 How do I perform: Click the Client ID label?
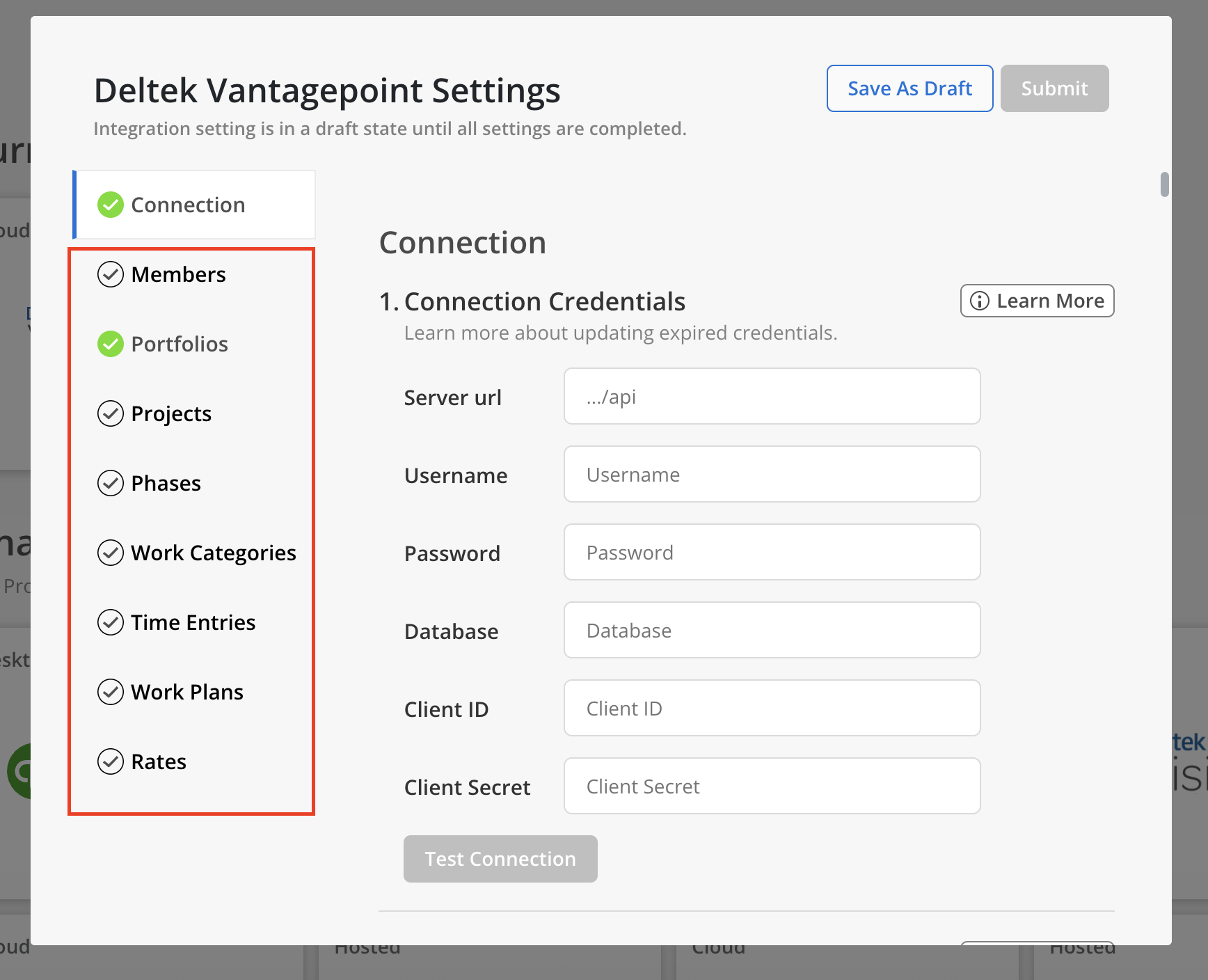pos(447,709)
